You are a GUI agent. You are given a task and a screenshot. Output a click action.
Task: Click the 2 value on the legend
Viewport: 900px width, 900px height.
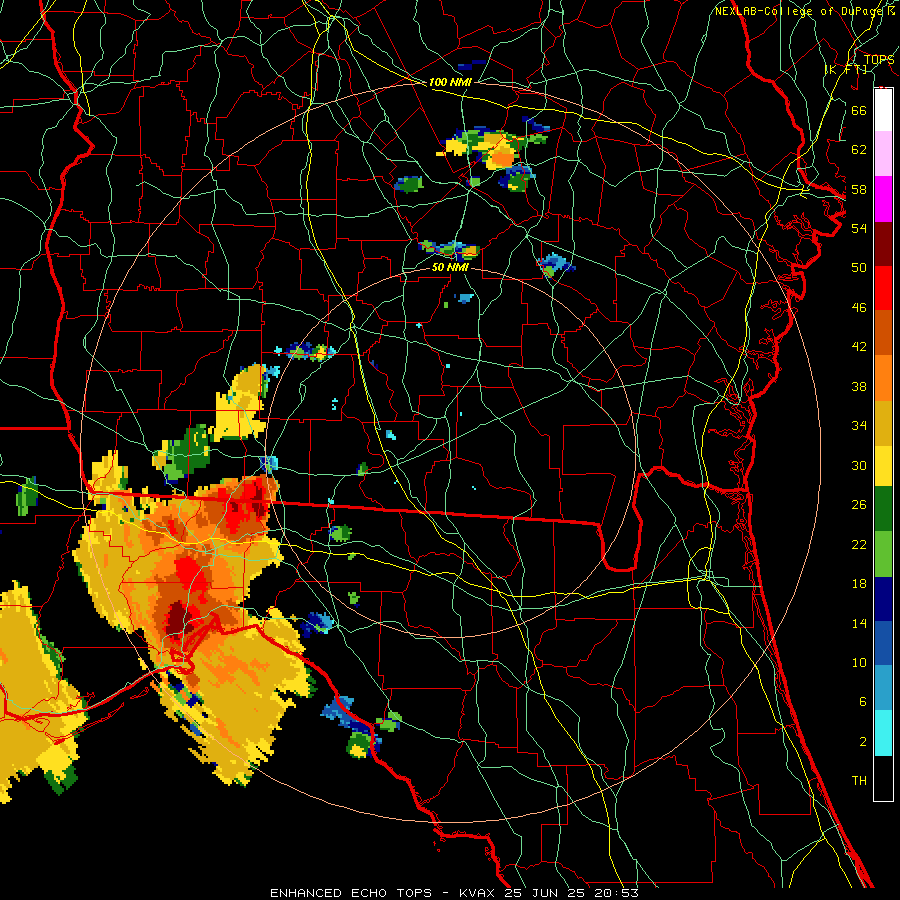tap(862, 742)
